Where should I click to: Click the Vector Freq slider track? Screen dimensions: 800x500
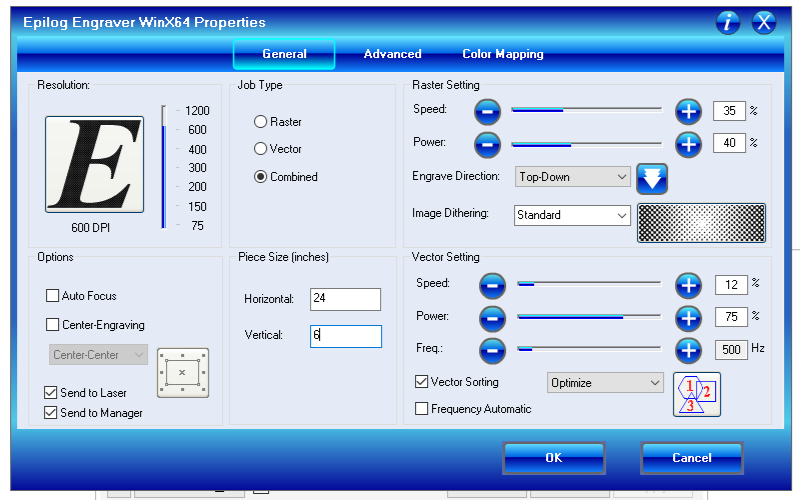(589, 349)
